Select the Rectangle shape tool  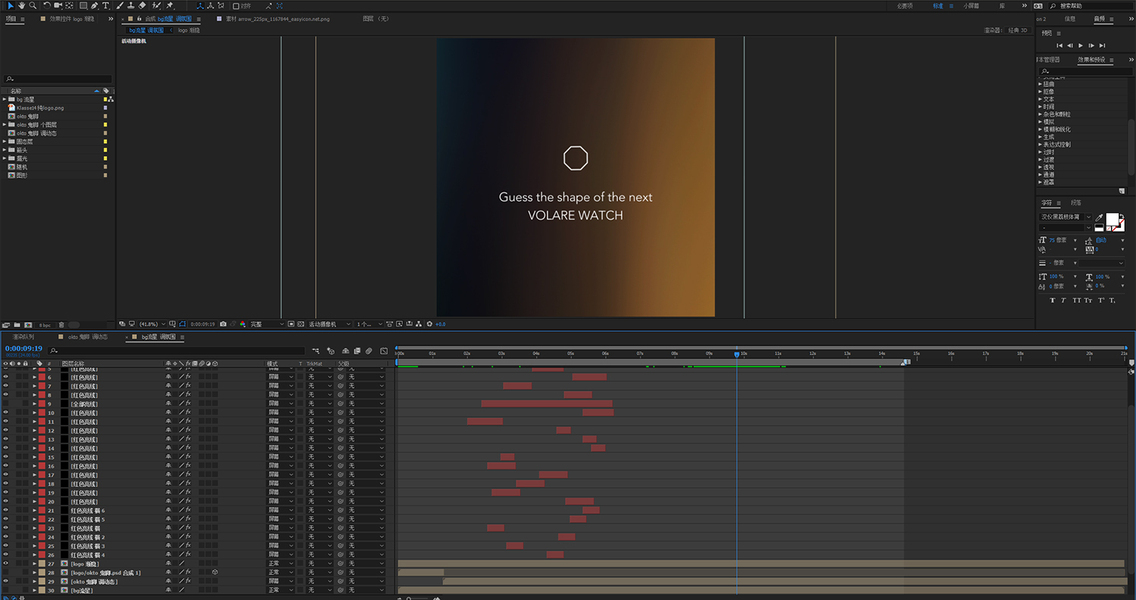point(83,6)
